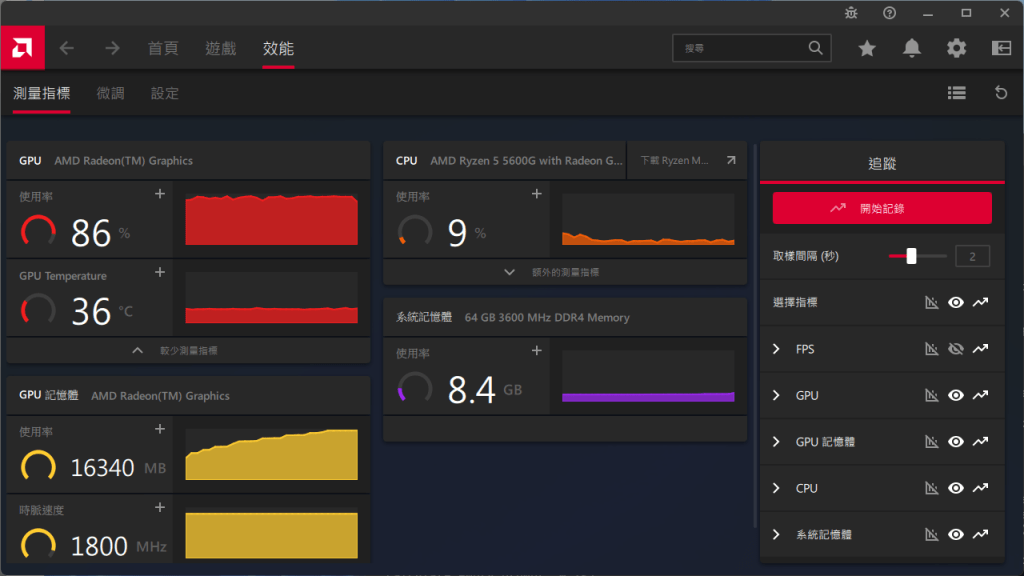Open favorites star icon

point(867,48)
